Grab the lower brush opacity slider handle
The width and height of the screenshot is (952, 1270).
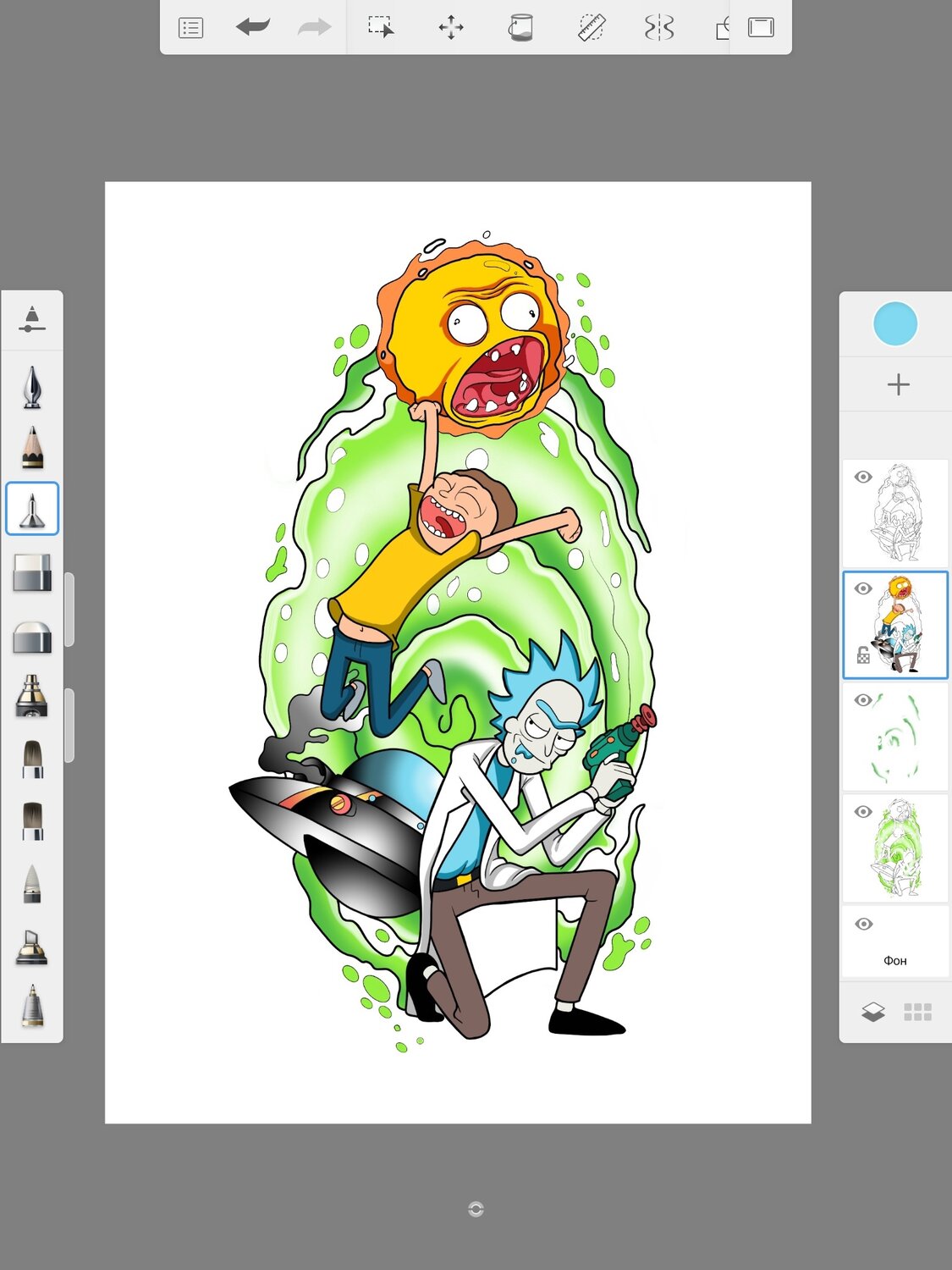69,726
